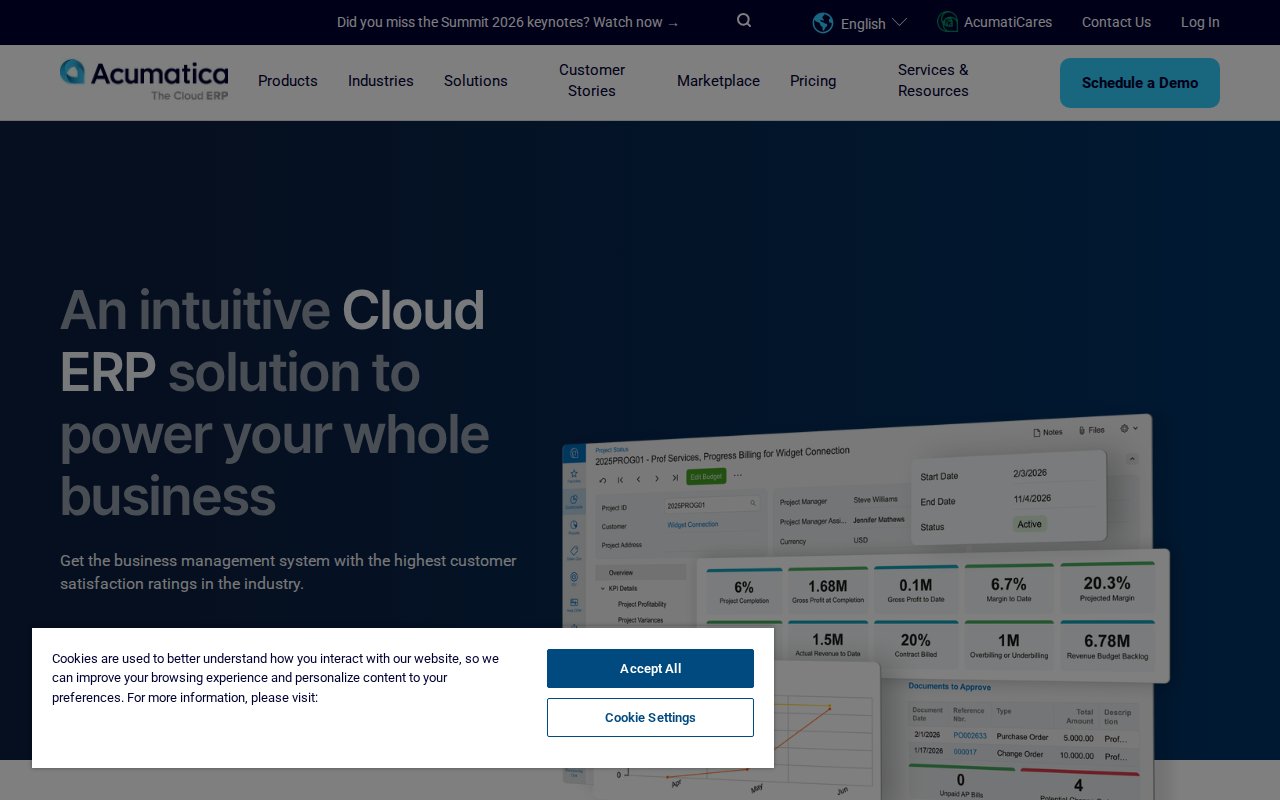Click the green AcumatiCares leaf icon
This screenshot has height=800, width=1280.
[947, 22]
